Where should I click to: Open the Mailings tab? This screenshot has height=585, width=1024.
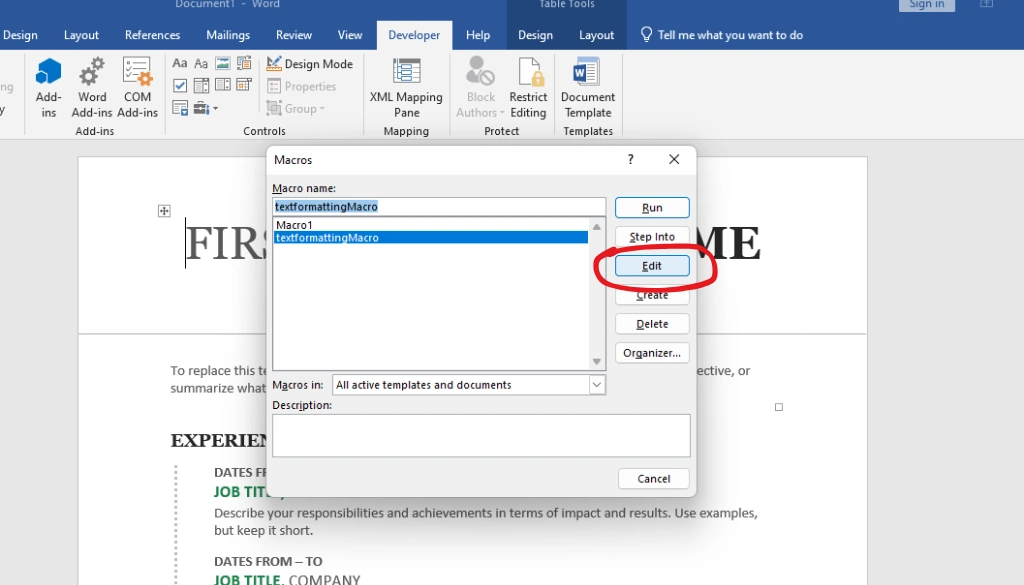[x=228, y=35]
